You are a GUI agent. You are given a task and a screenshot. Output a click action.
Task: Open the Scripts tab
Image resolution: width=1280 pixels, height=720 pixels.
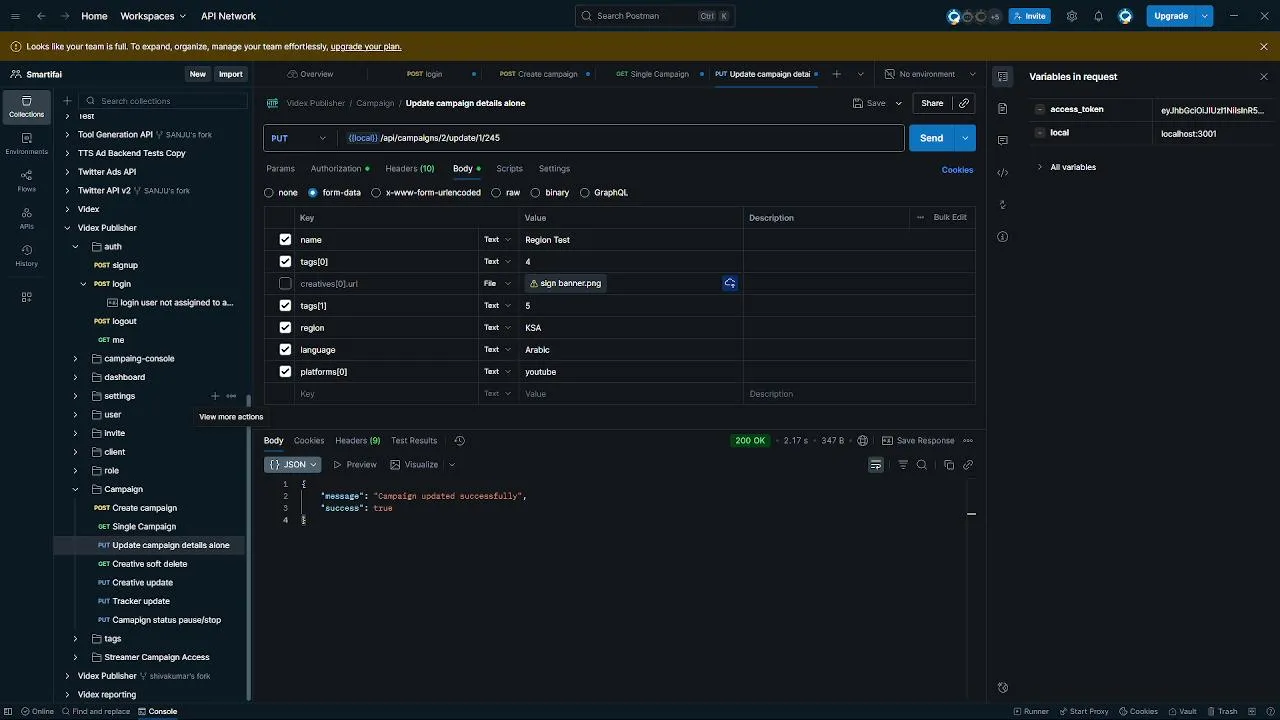coord(509,169)
